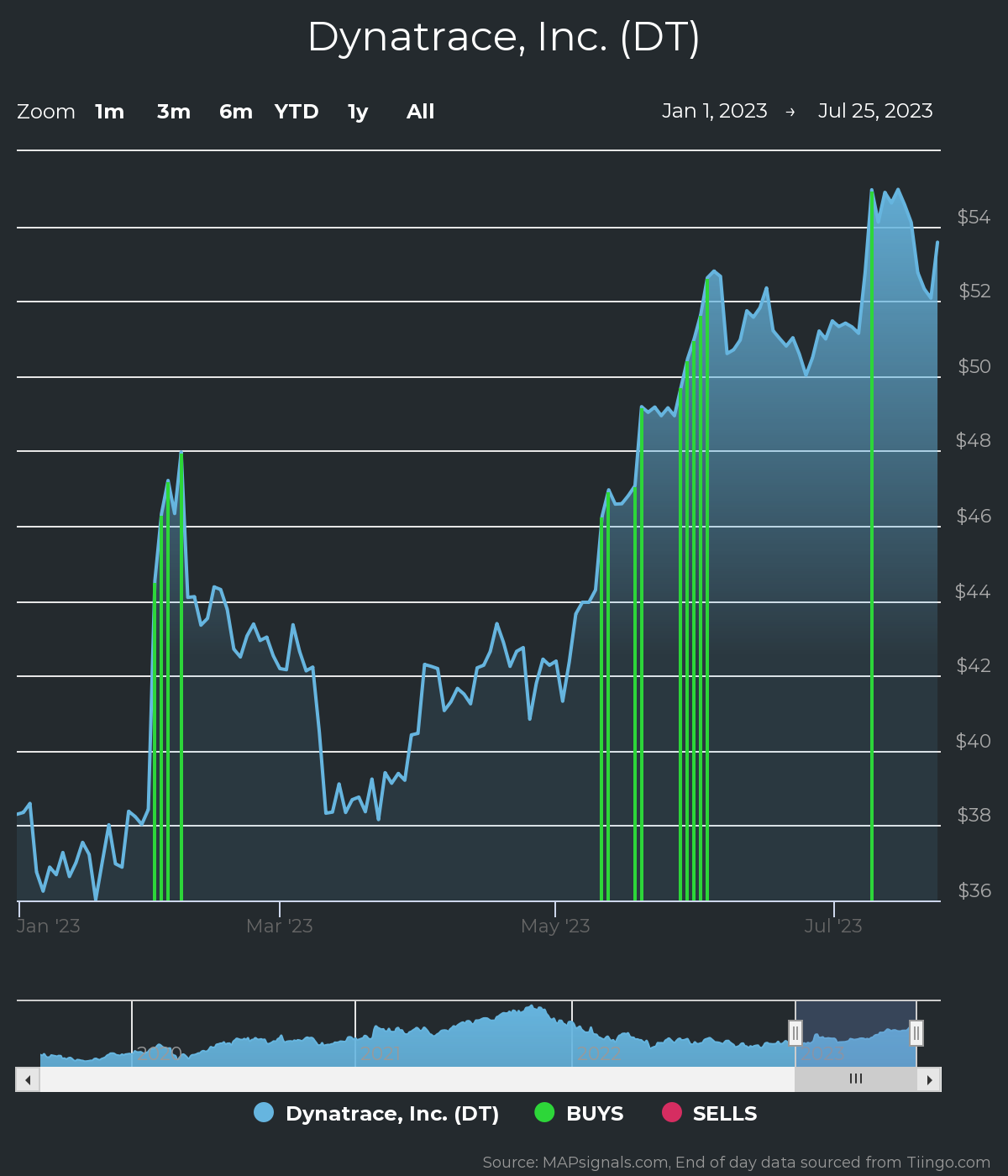Select the 3m zoom range
1008x1176 pixels.
(174, 112)
